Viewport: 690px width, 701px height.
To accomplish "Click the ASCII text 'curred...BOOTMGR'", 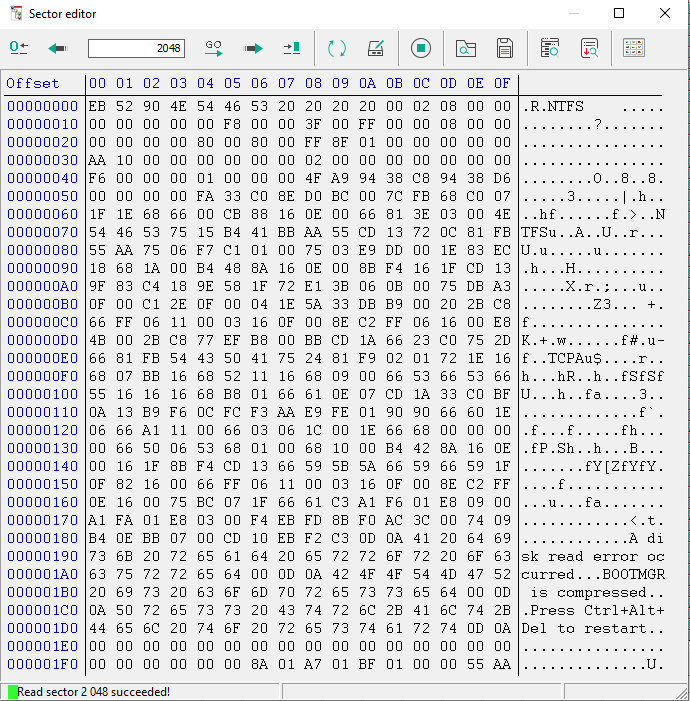I will tap(593, 574).
